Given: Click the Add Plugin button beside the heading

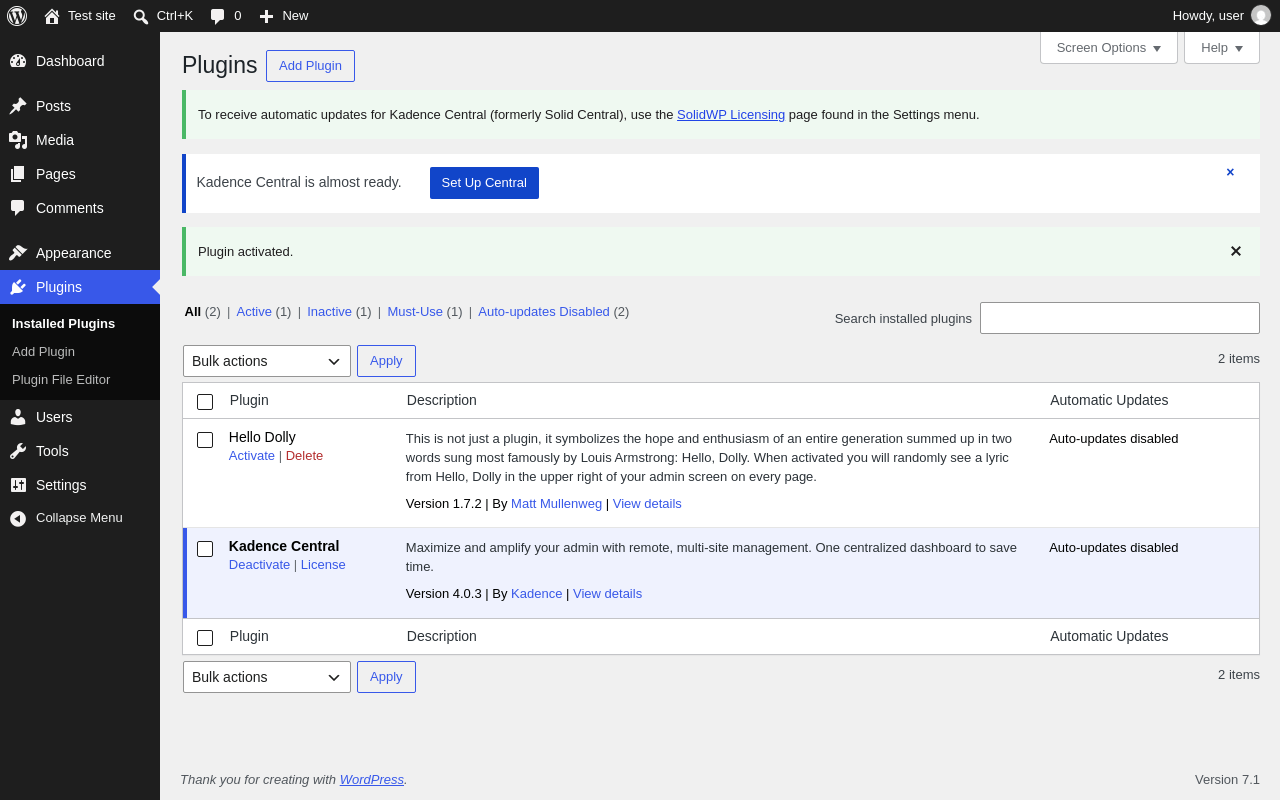Looking at the screenshot, I should coord(310,66).
